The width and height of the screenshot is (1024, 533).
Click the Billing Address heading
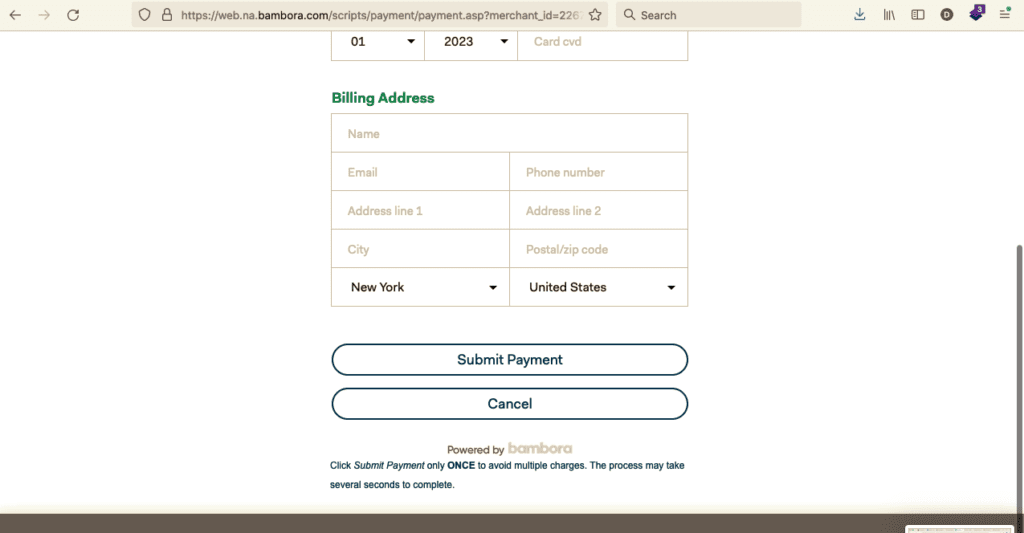tap(383, 98)
